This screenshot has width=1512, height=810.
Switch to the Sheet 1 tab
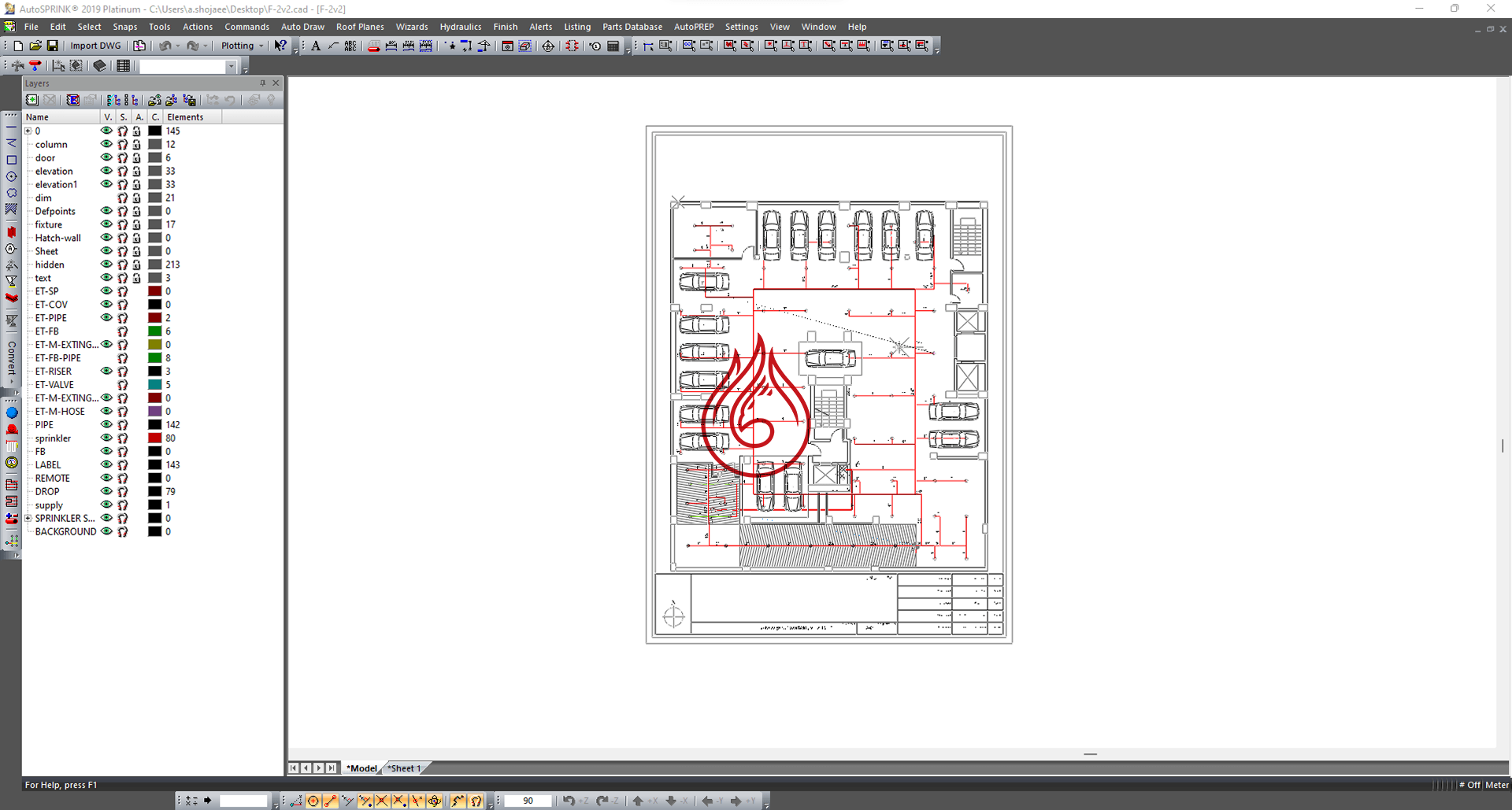click(406, 768)
